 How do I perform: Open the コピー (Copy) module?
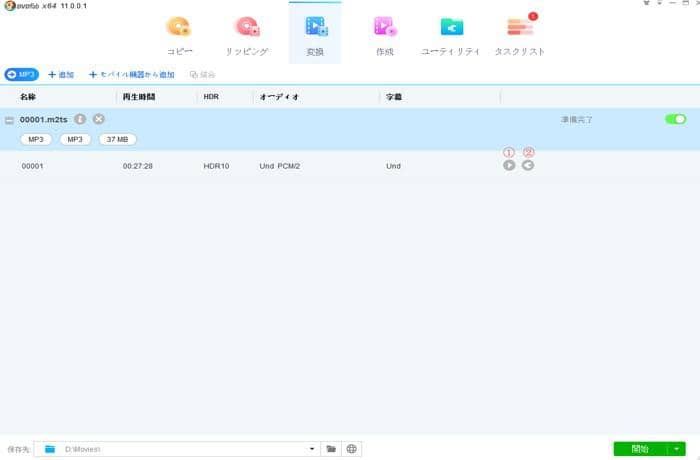pos(179,36)
